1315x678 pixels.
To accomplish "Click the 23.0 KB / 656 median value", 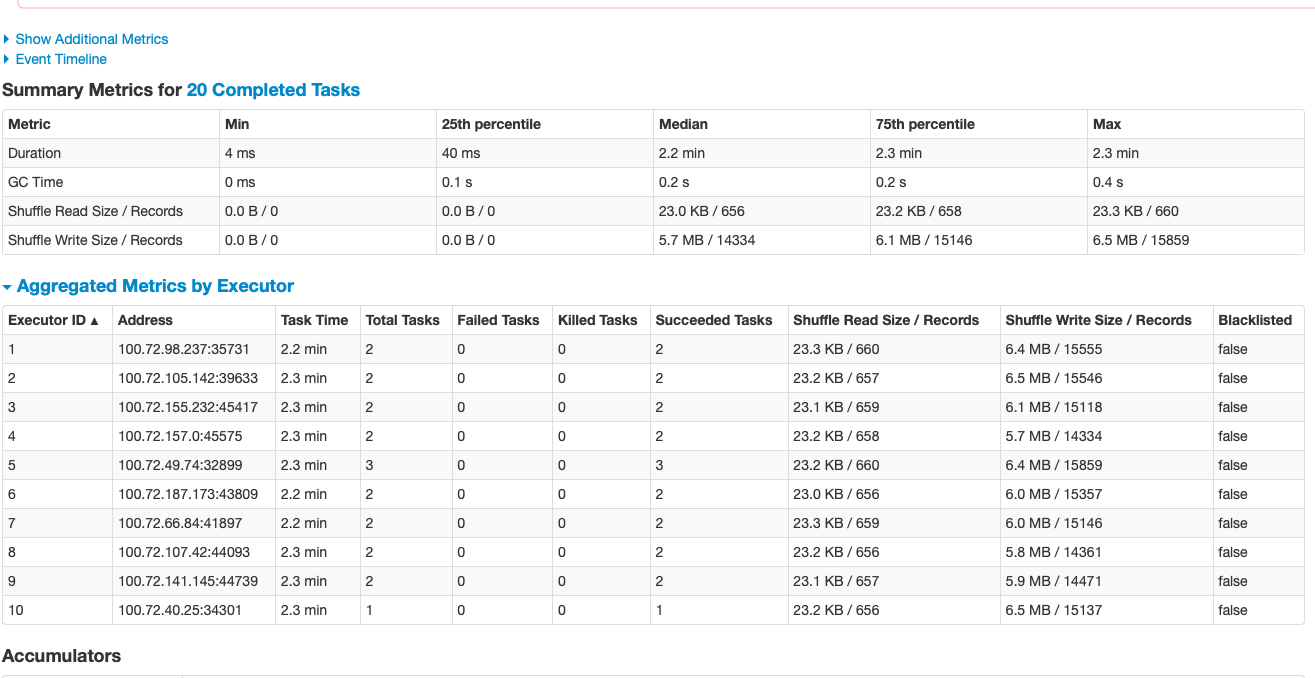I will tap(702, 211).
